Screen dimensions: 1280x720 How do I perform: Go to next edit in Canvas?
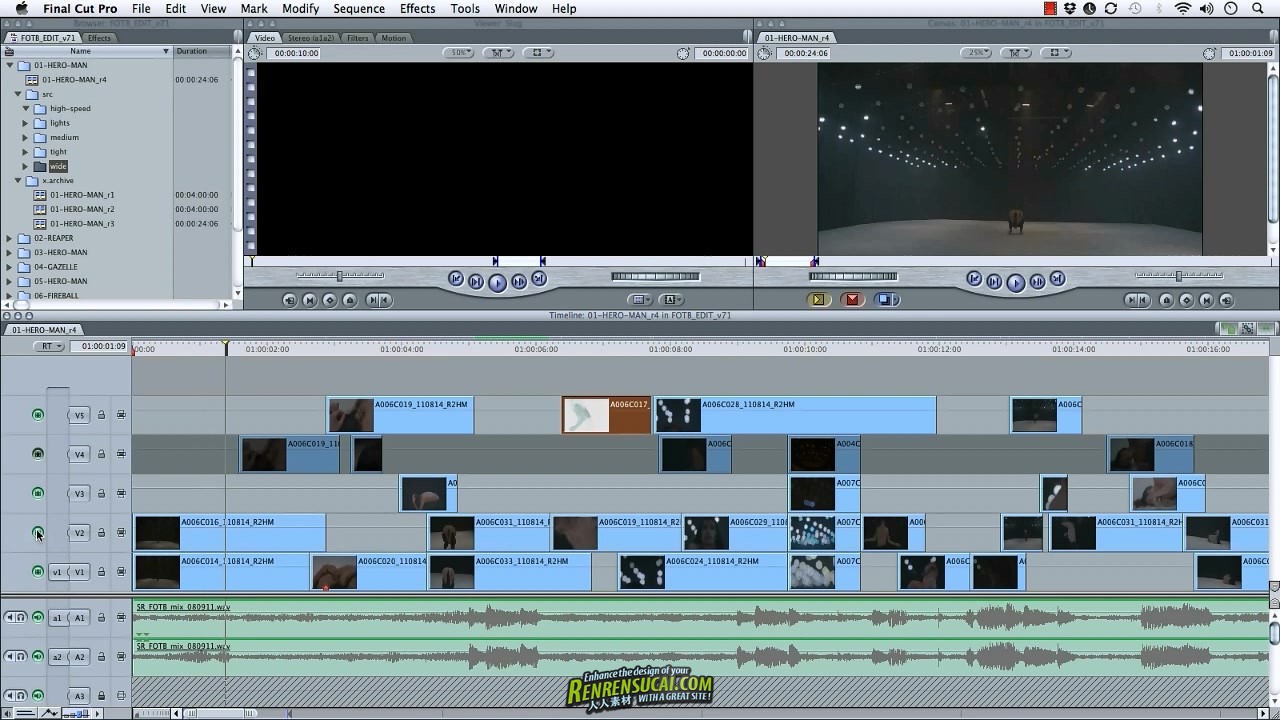point(1057,280)
